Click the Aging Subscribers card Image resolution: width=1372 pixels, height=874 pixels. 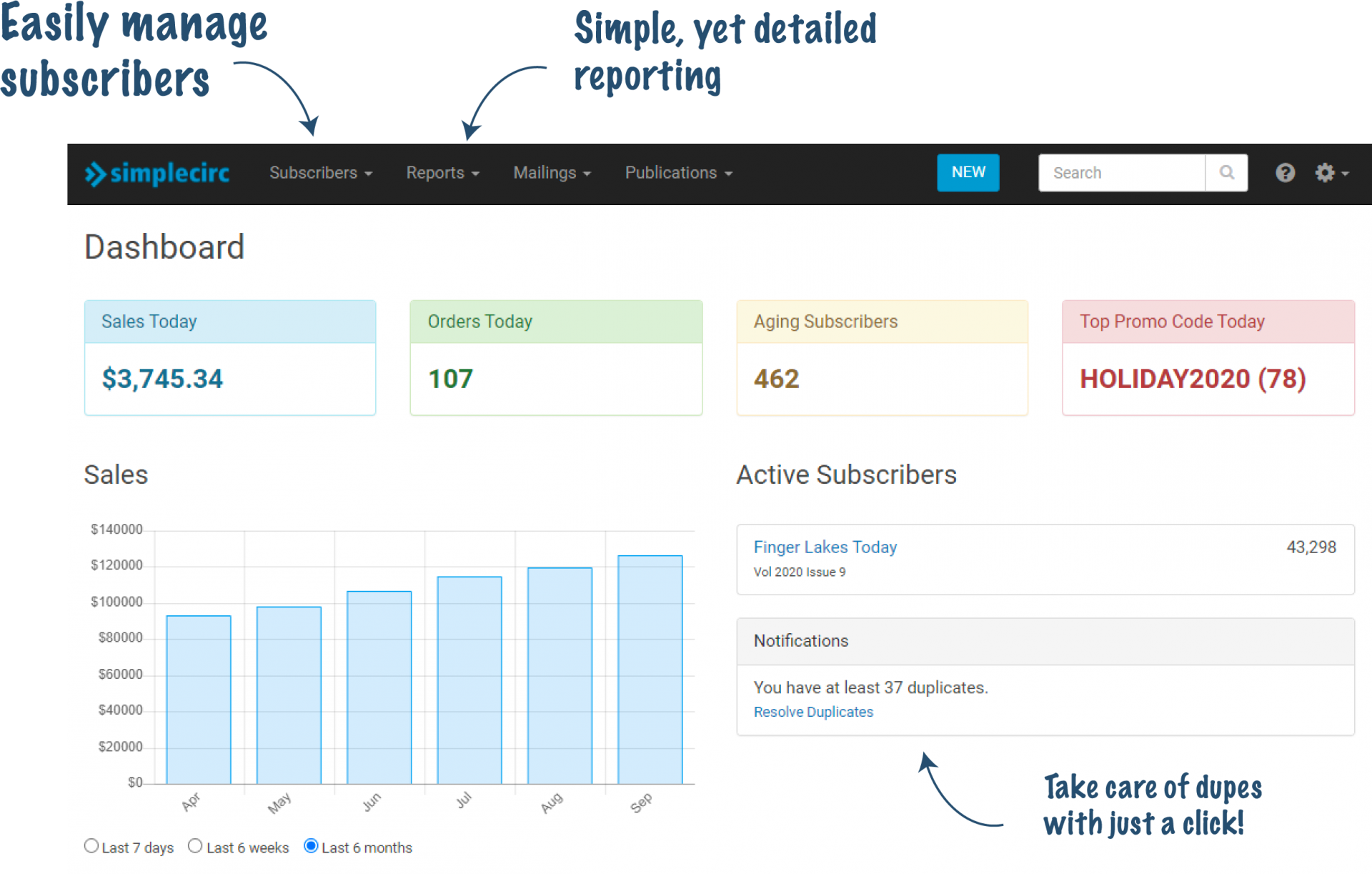[x=882, y=358]
